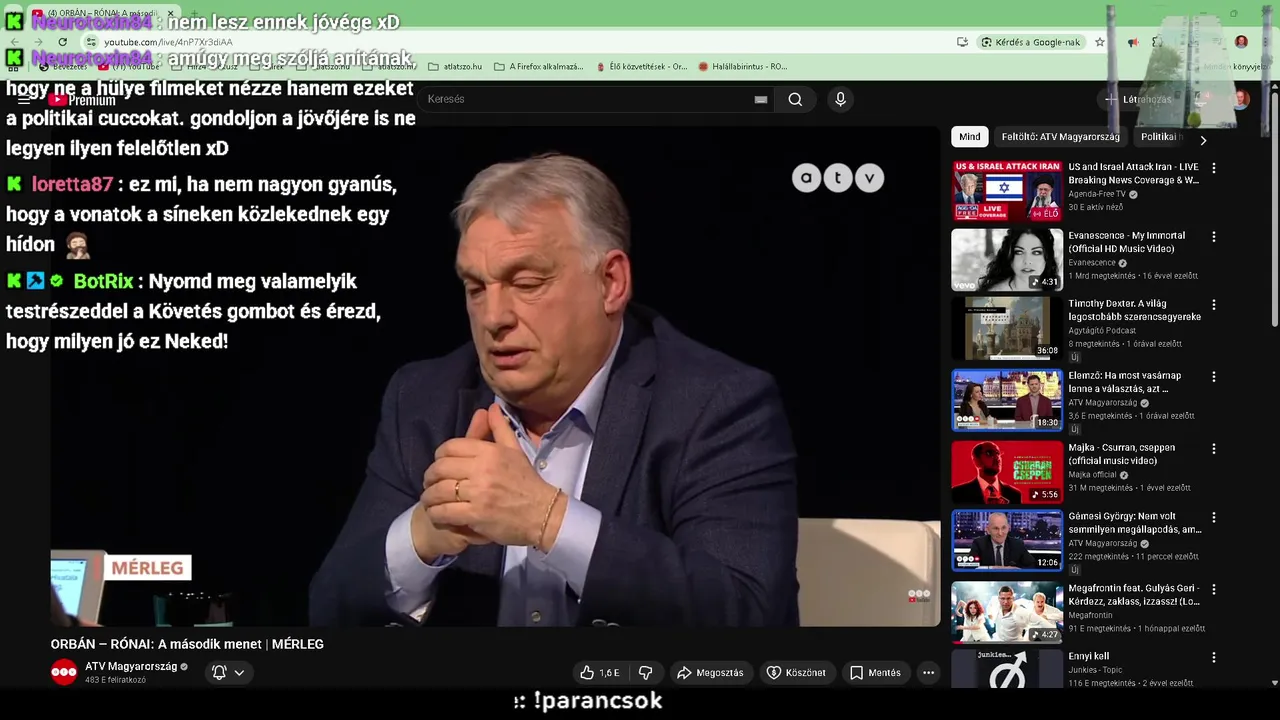Click the video title ORBÁN – RÓNAI: A második menet
Image resolution: width=1280 pixels, height=720 pixels.
click(x=187, y=644)
